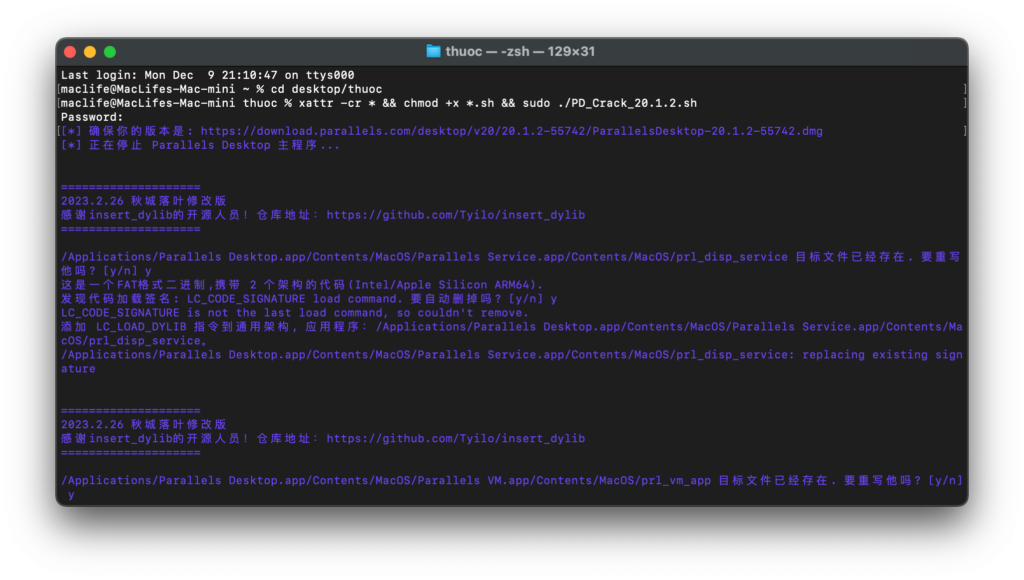Click the green full-screen window button

click(110, 52)
